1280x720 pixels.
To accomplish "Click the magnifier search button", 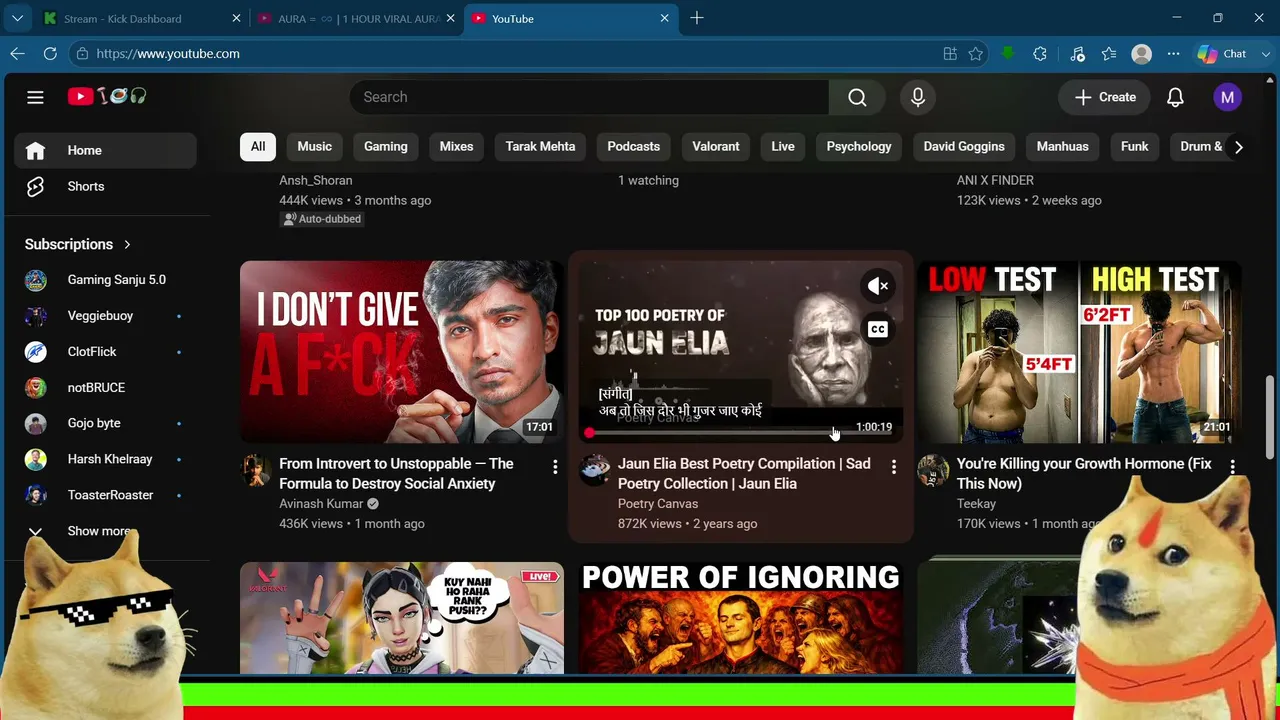I will click(x=857, y=97).
